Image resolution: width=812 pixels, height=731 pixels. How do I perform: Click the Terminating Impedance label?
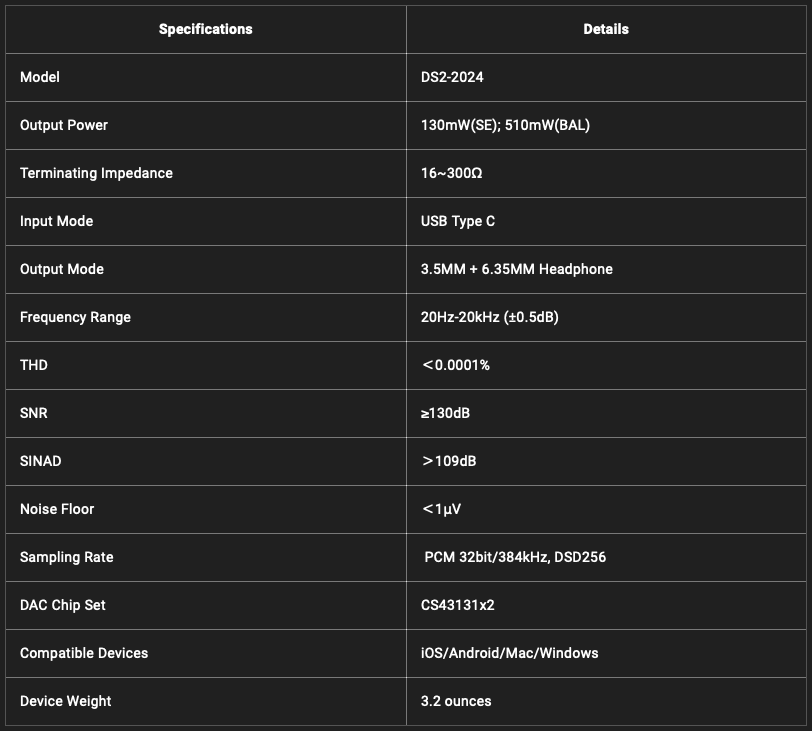click(x=96, y=173)
